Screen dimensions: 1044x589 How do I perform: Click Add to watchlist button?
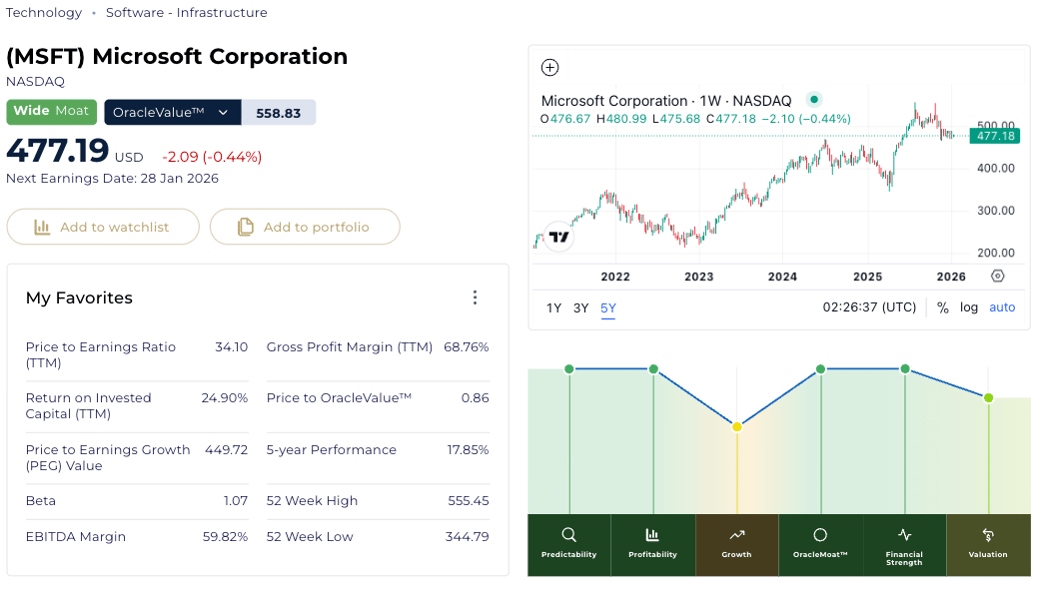point(103,227)
